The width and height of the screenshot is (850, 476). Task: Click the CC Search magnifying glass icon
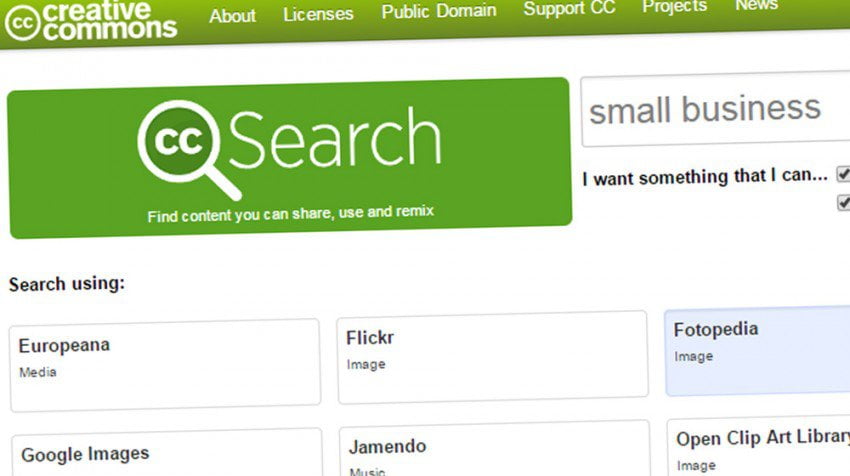click(x=185, y=147)
